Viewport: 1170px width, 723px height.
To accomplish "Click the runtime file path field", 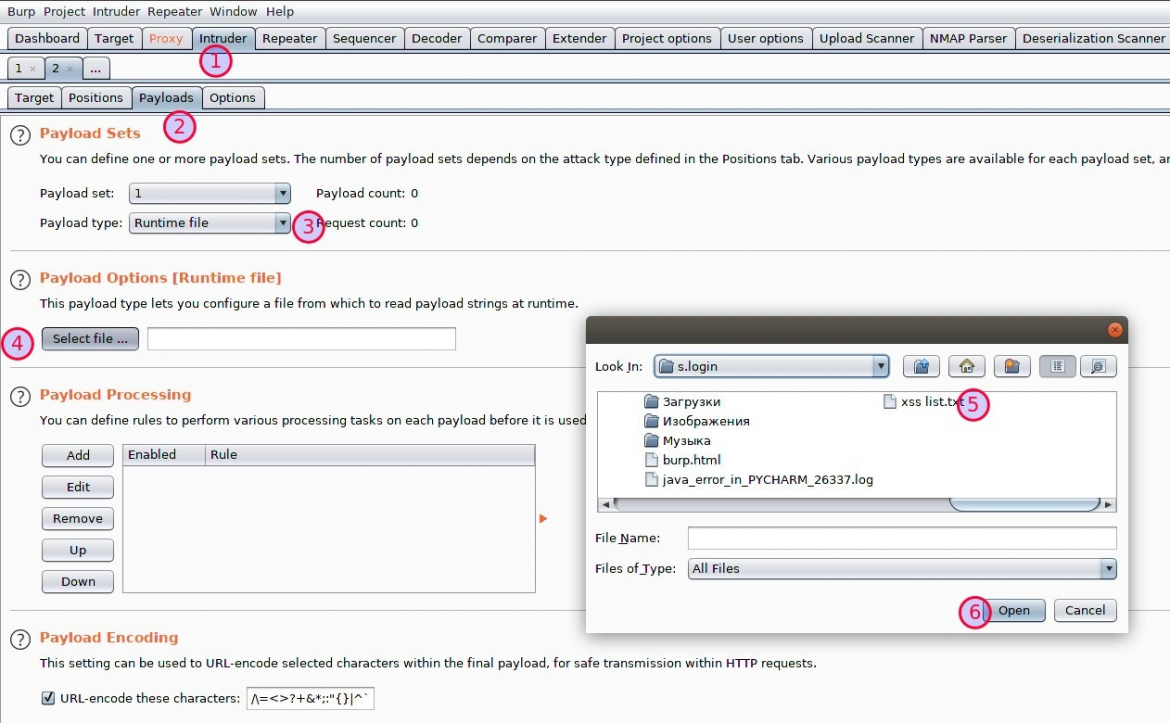I will click(301, 339).
